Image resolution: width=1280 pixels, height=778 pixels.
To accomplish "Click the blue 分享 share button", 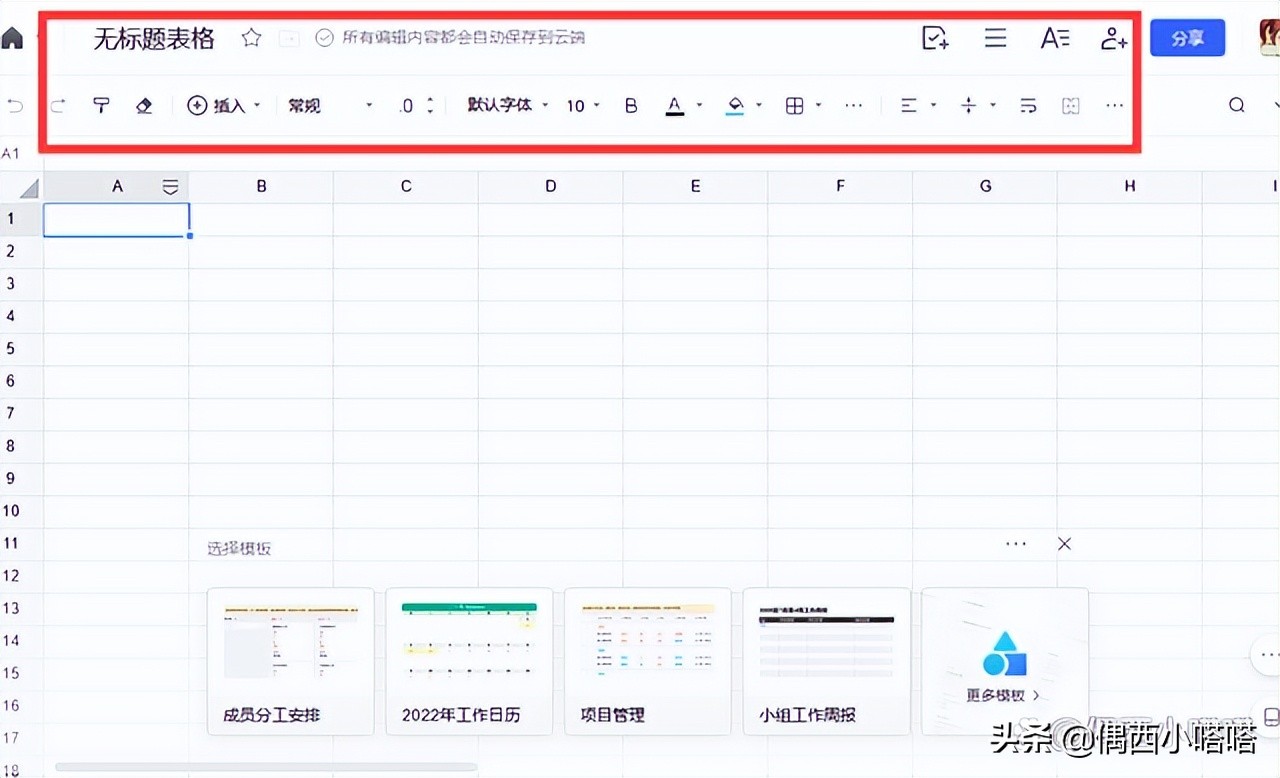I will 1187,38.
